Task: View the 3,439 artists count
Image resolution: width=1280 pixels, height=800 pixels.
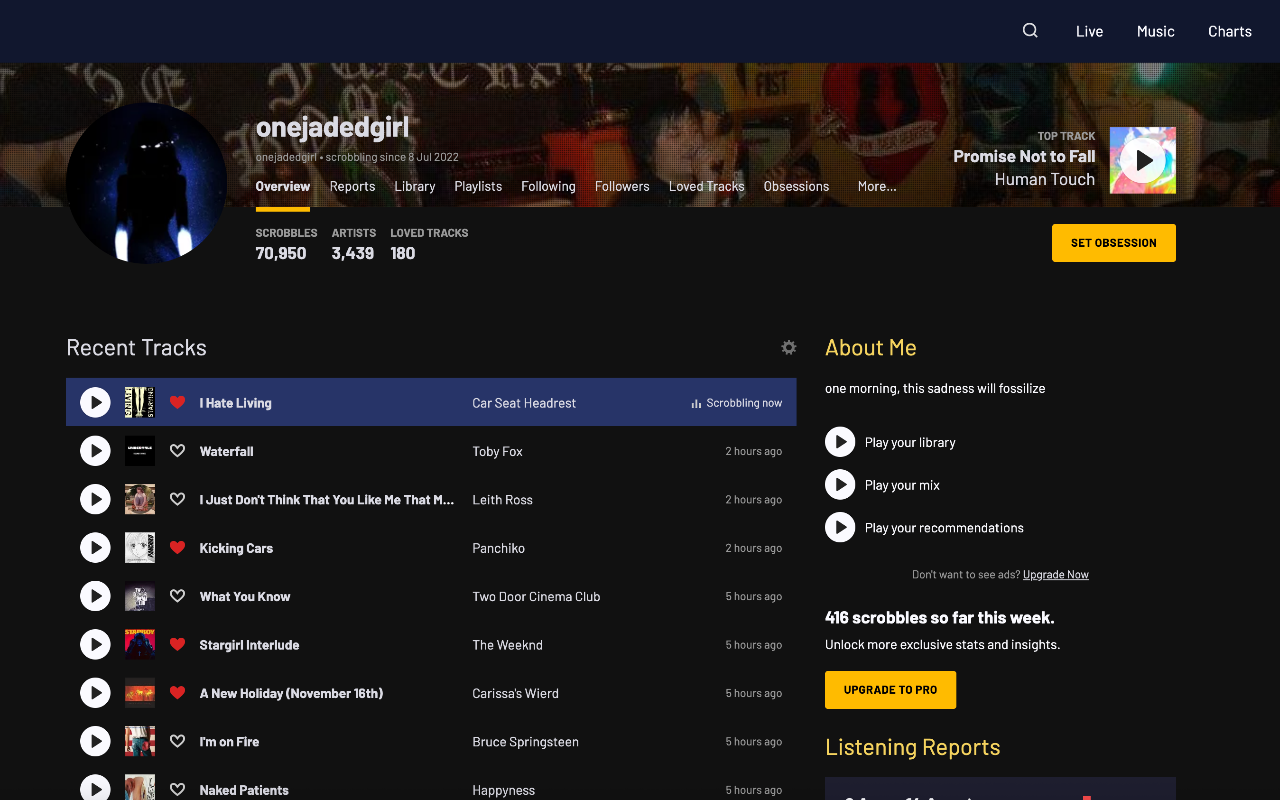Action: 353,253
